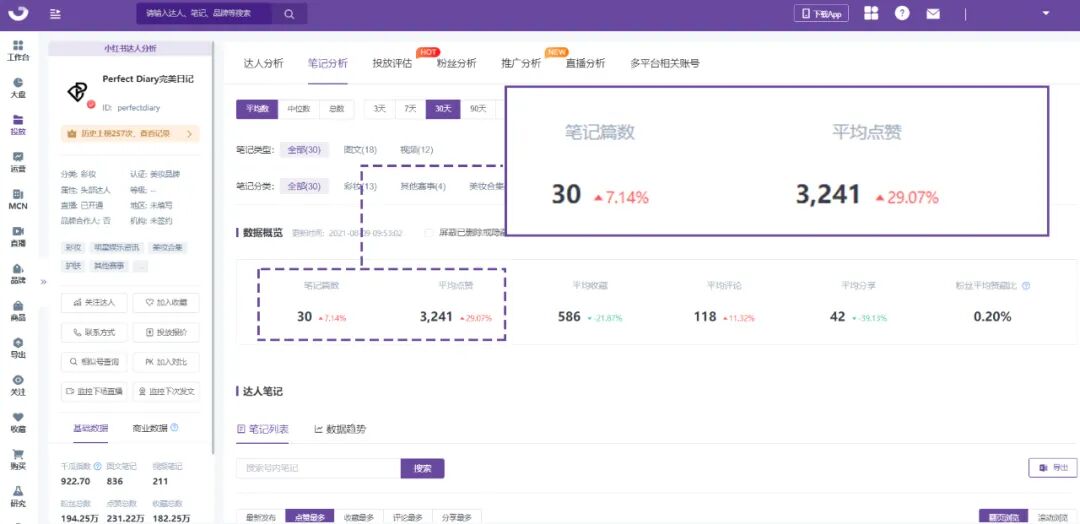The image size is (1080, 524).
Task: Expand more tags with the ellipsis chip
Action: pos(140,266)
